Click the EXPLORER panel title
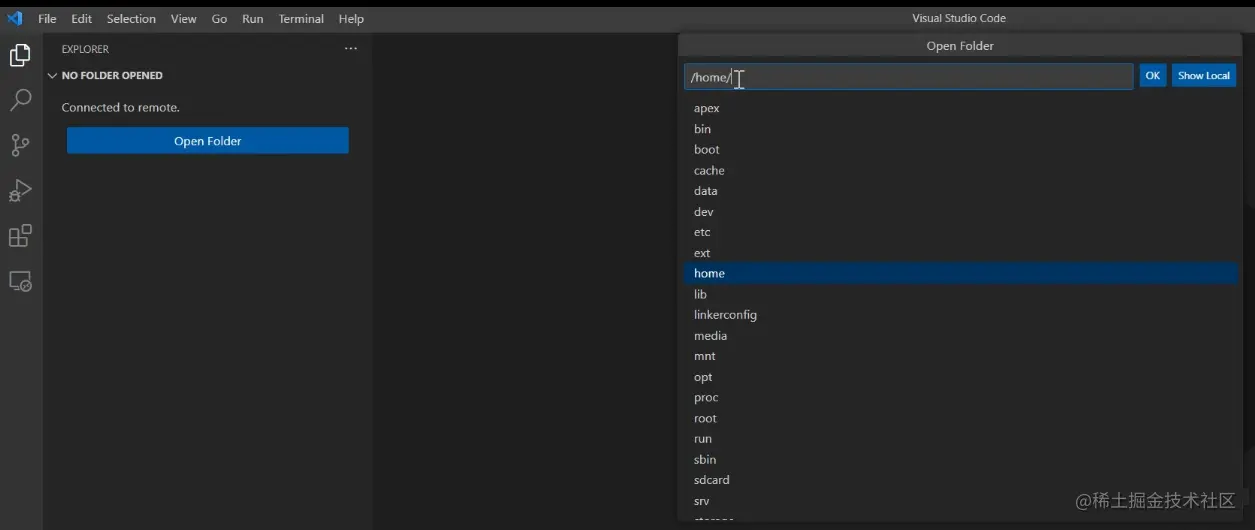1255x530 pixels. click(85, 49)
